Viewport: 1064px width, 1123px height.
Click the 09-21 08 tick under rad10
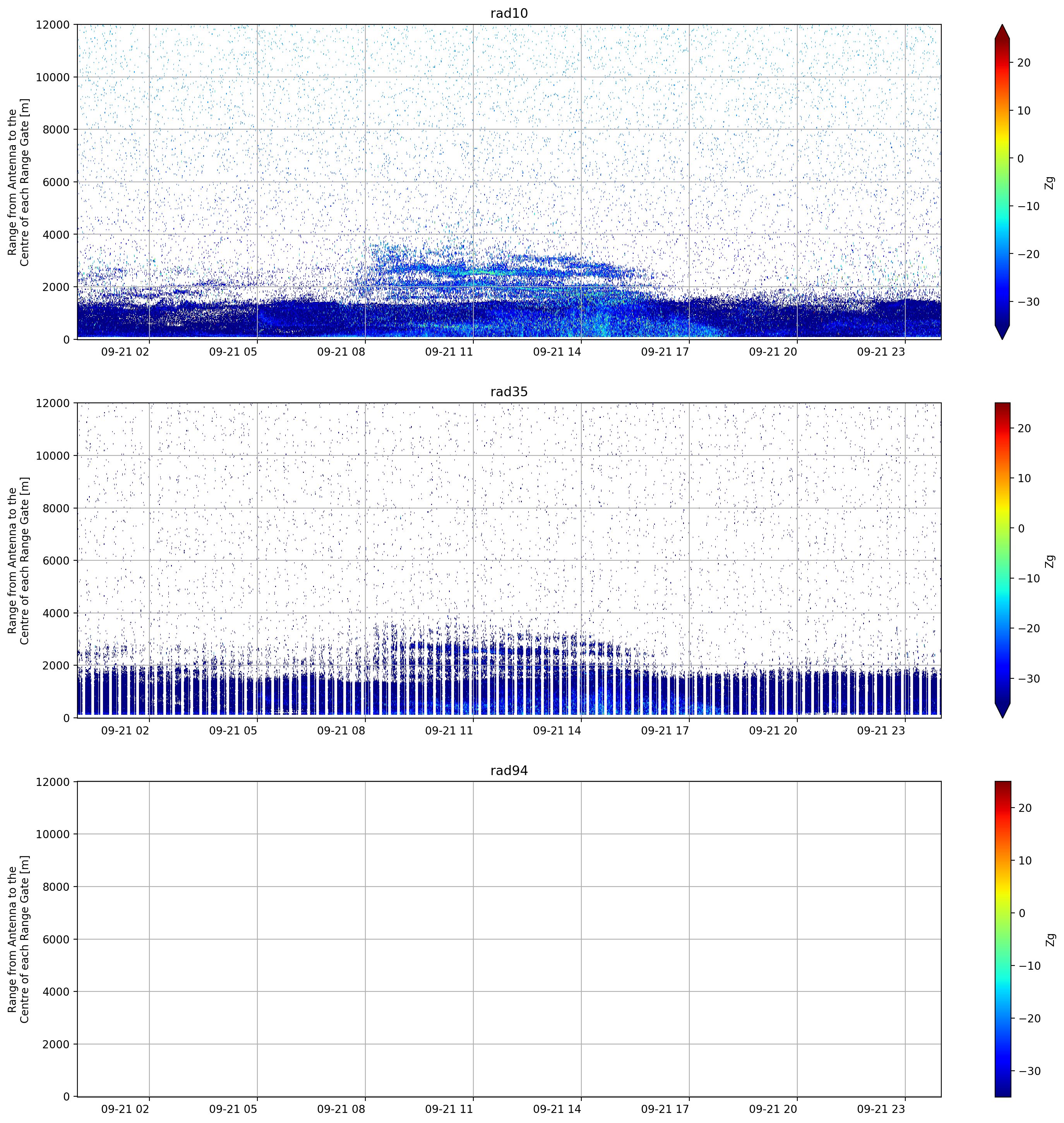click(341, 352)
